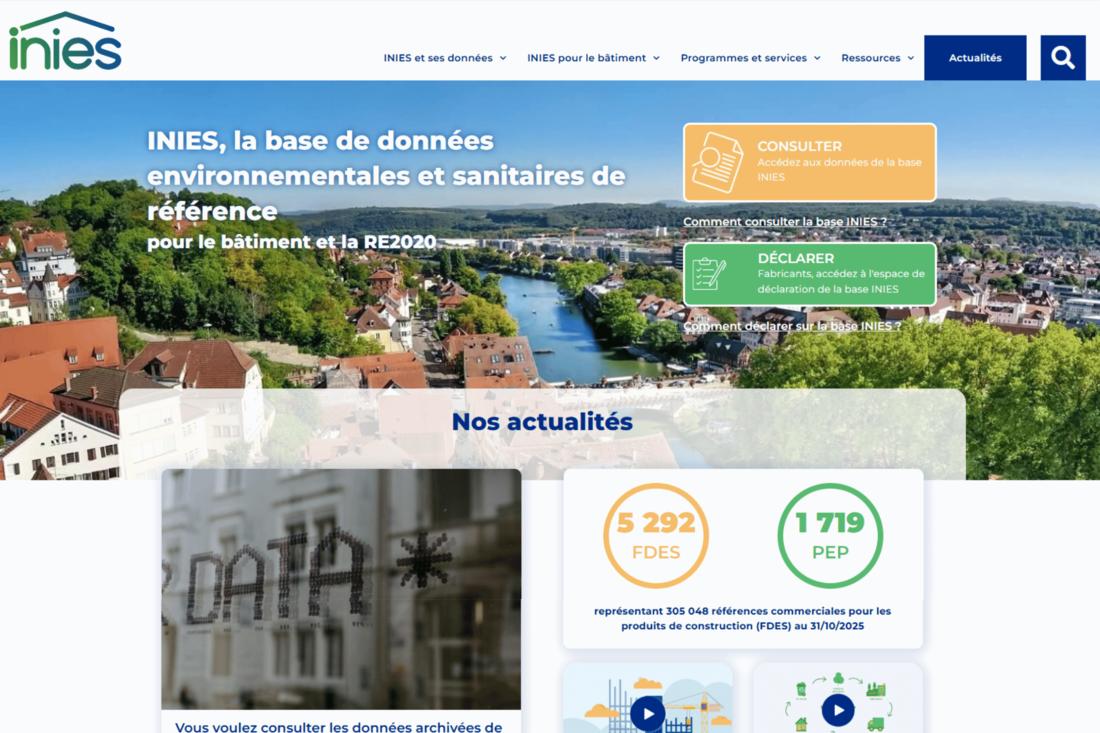
Task: Open the Ressources menu item
Action: tap(871, 58)
